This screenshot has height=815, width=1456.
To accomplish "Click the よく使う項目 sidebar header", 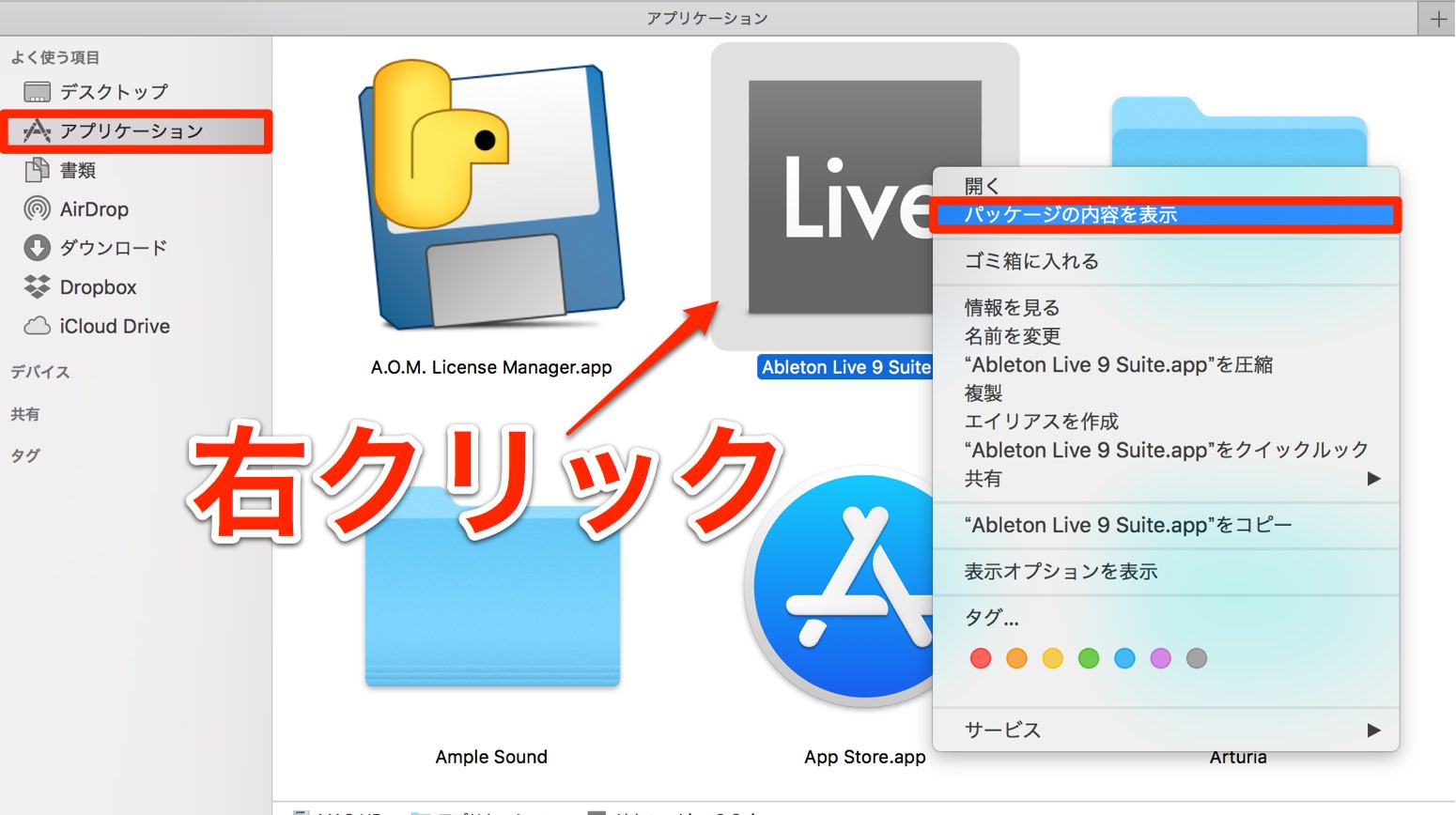I will 55,57.
